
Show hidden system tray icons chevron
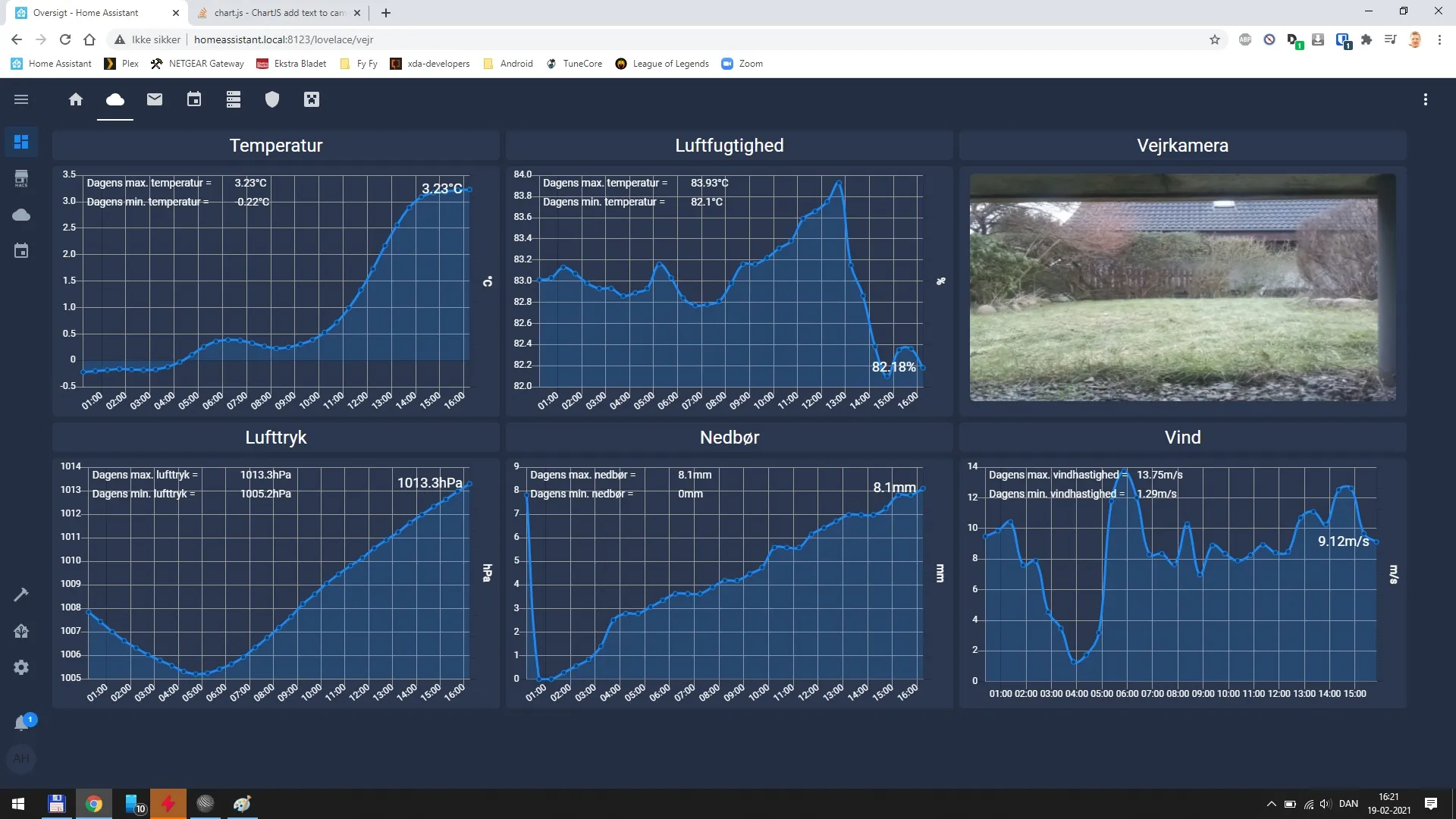pyautogui.click(x=1271, y=804)
